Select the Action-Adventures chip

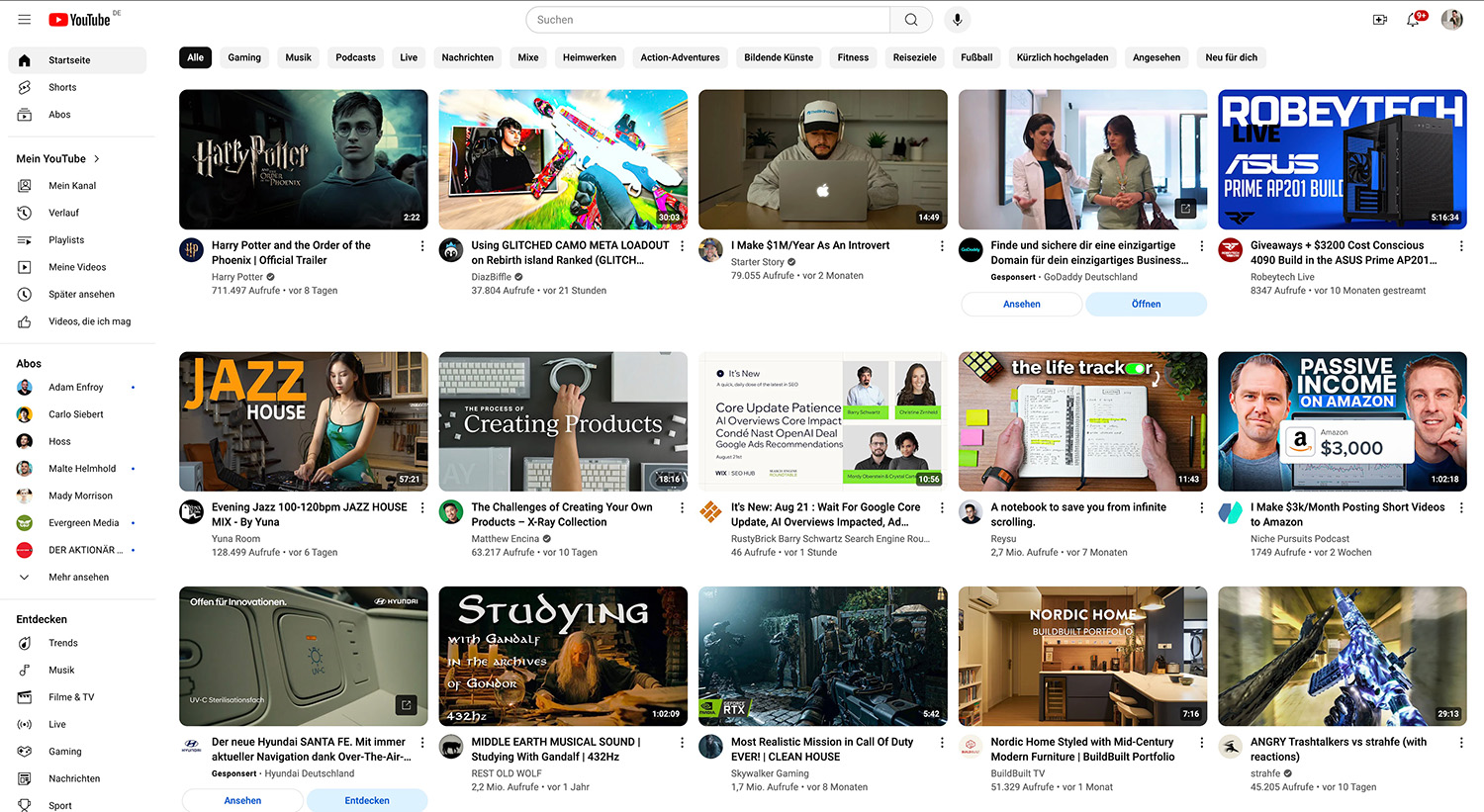(x=681, y=57)
